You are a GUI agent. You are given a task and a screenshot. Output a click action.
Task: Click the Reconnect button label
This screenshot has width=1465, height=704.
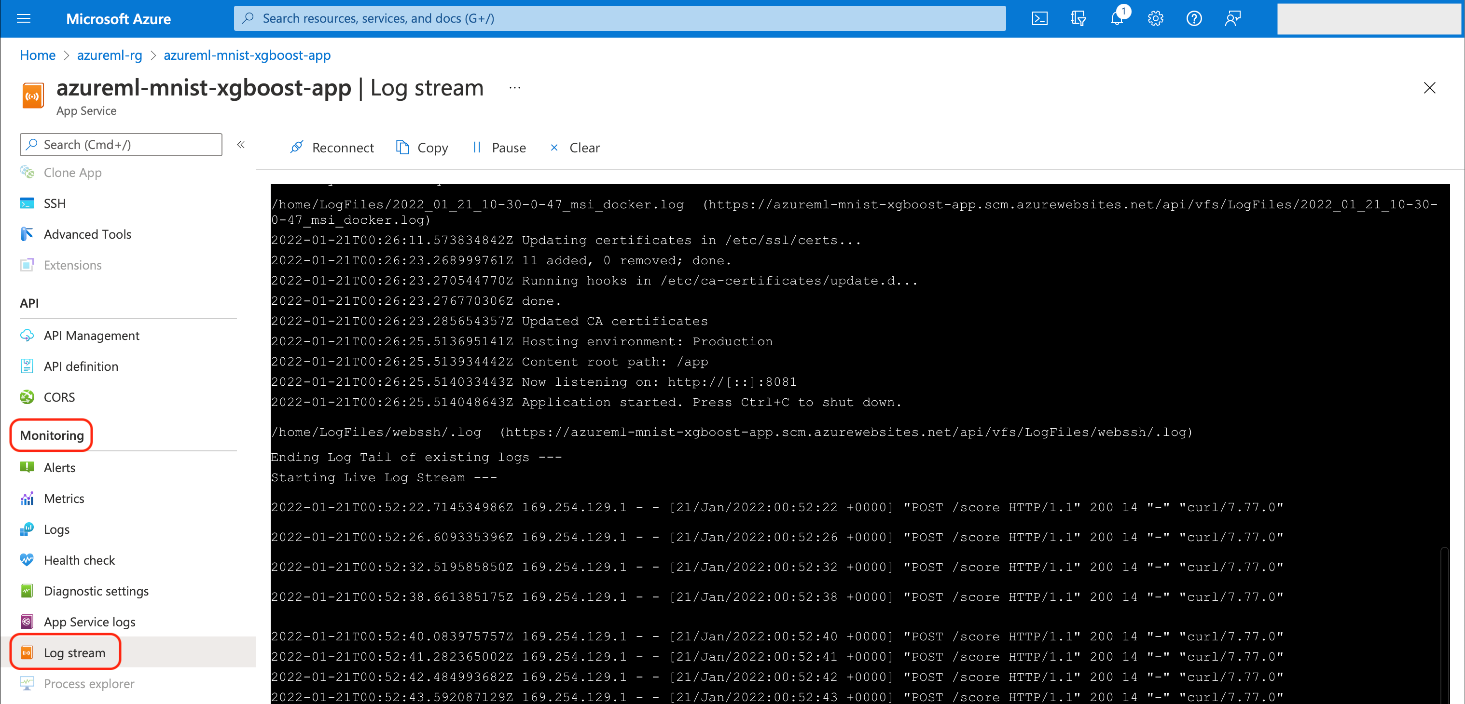tap(343, 148)
